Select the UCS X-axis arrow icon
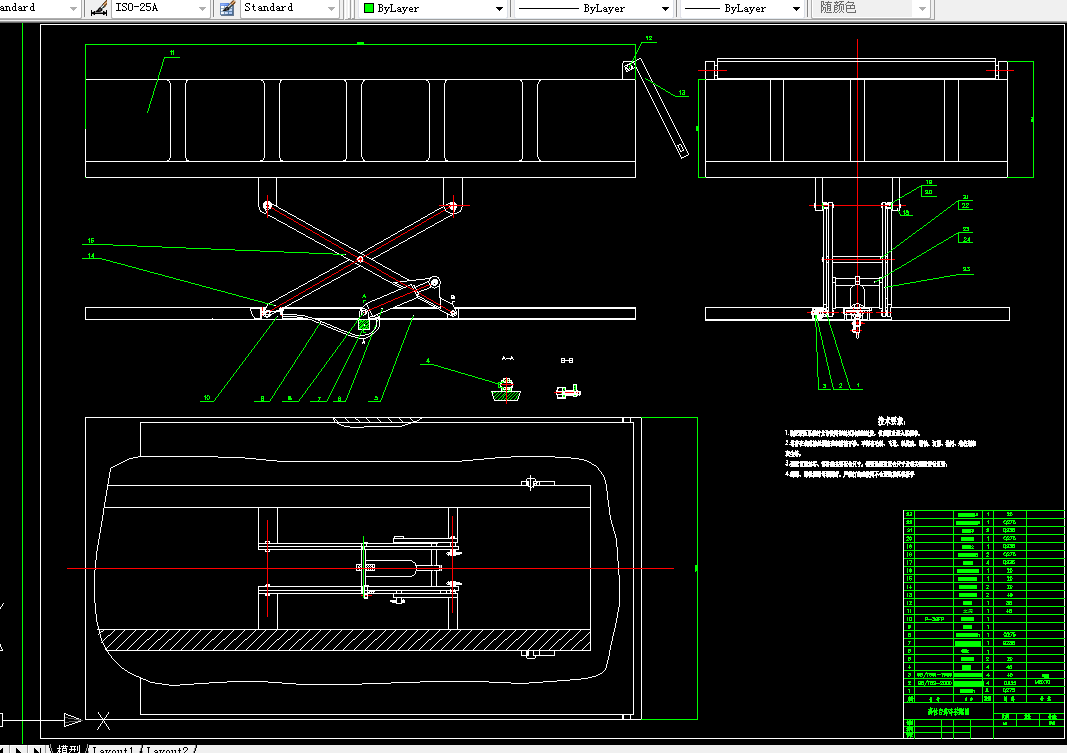This screenshot has width=1067, height=753. (x=71, y=720)
